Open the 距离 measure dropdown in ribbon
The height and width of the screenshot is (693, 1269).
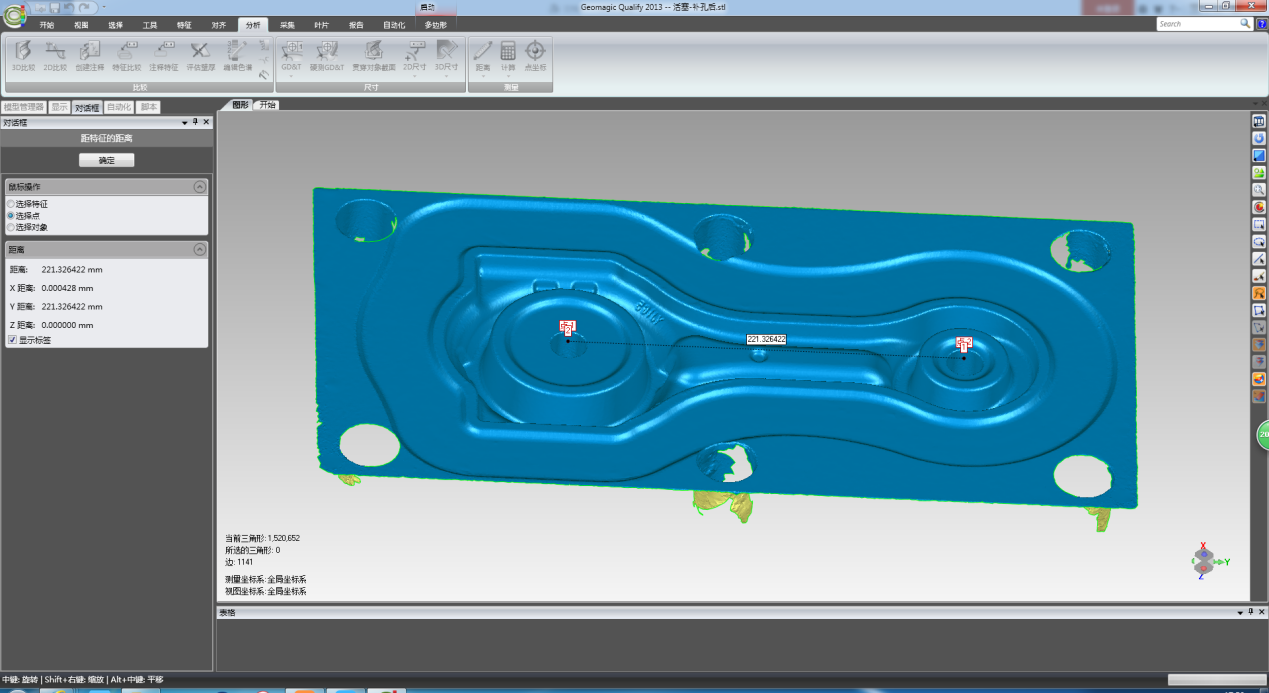(482, 75)
